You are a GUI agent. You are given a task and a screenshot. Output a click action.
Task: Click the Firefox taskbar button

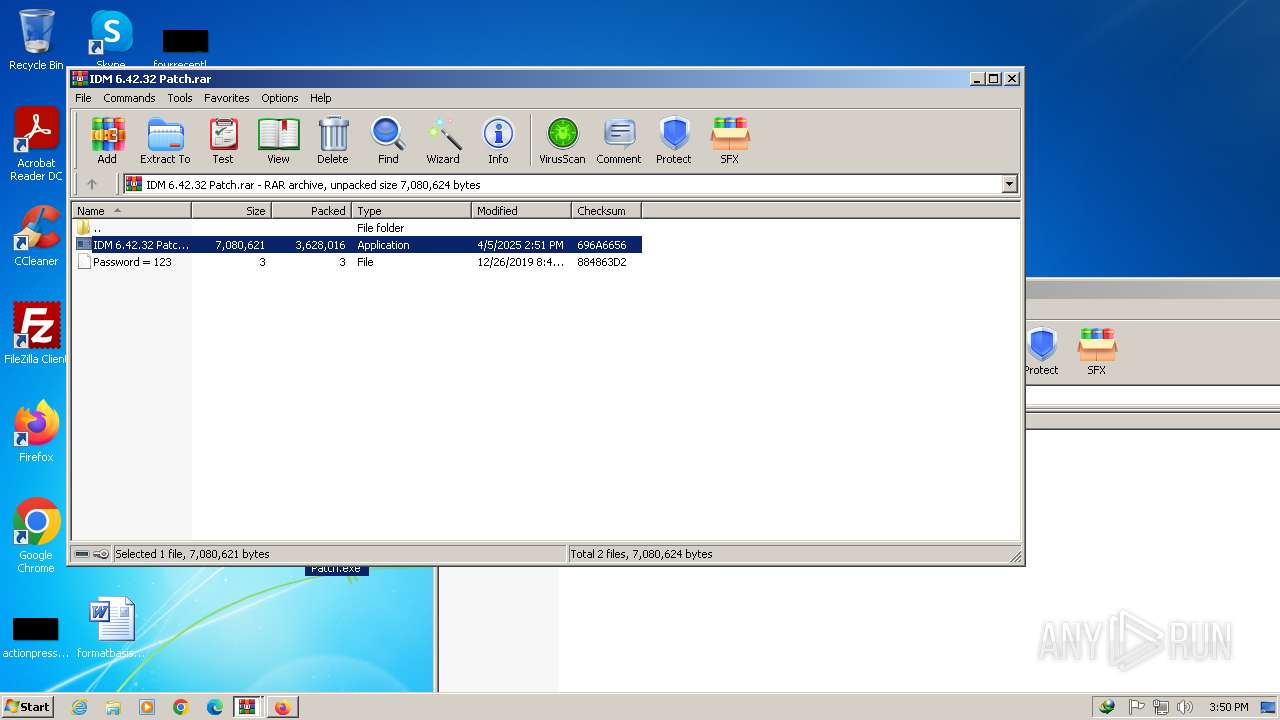click(x=282, y=707)
